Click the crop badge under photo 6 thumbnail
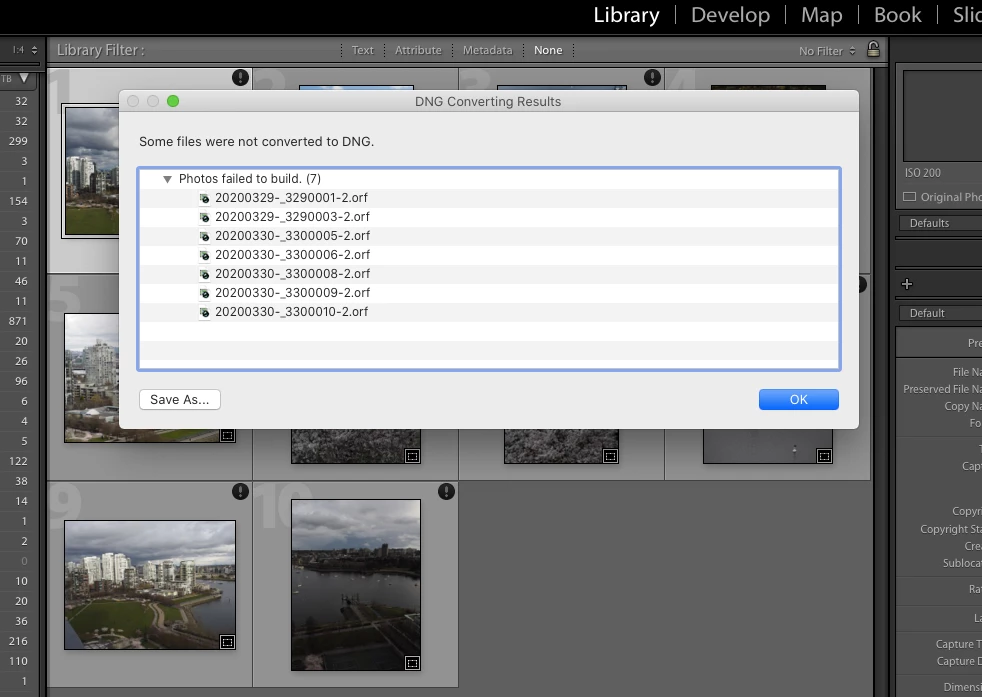The height and width of the screenshot is (697, 982). click(412, 457)
